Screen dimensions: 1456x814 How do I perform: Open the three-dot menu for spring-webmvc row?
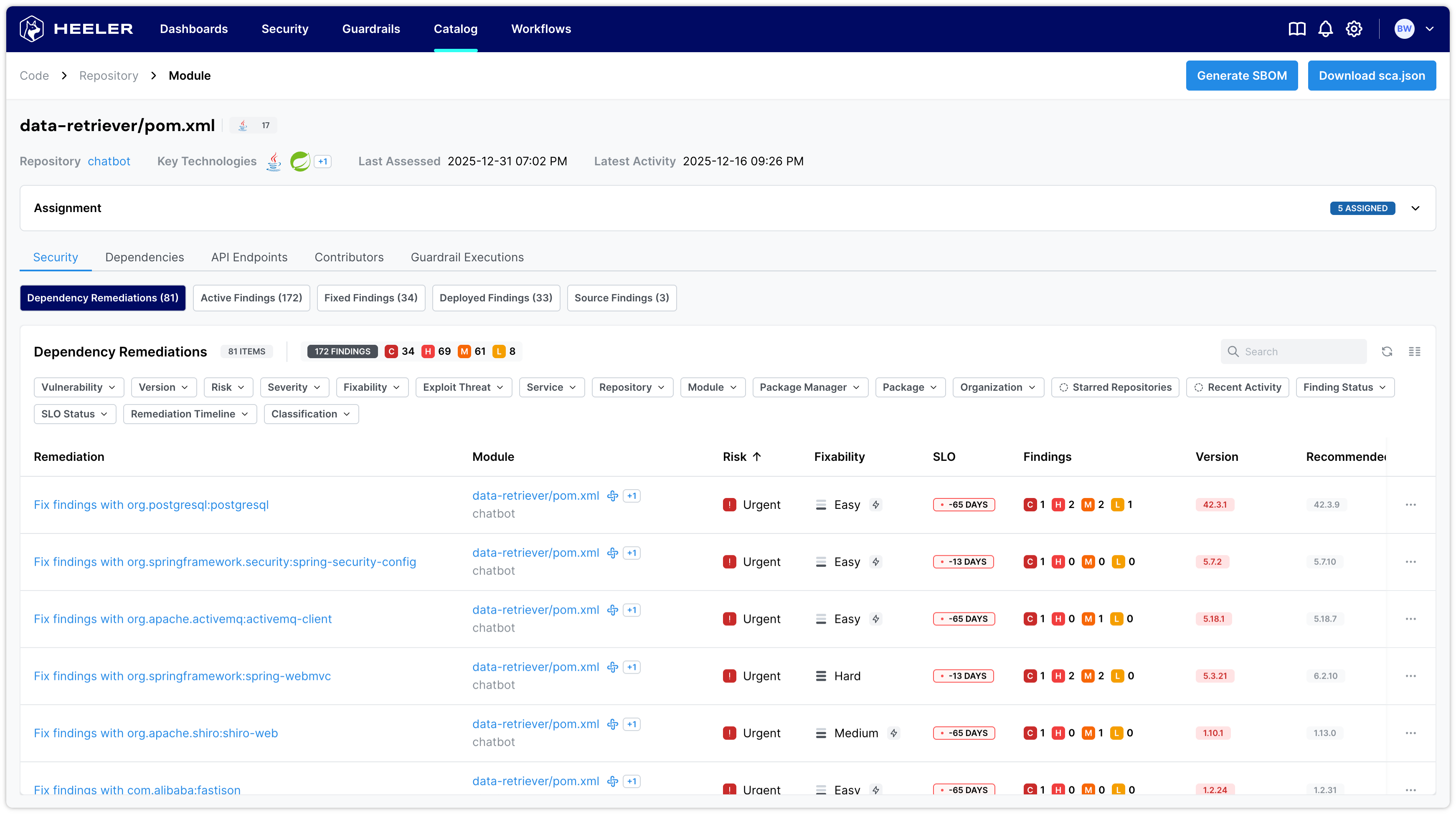point(1411,675)
